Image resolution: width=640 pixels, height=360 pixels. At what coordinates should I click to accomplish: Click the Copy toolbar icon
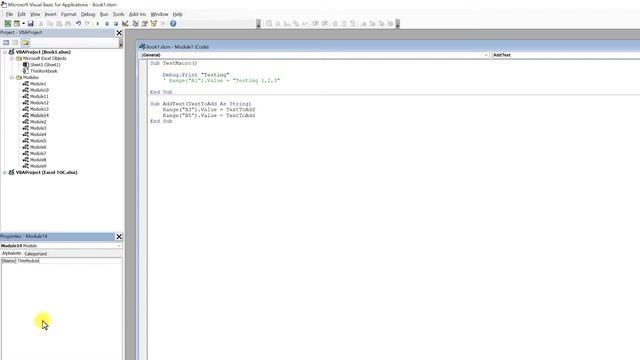(50, 24)
